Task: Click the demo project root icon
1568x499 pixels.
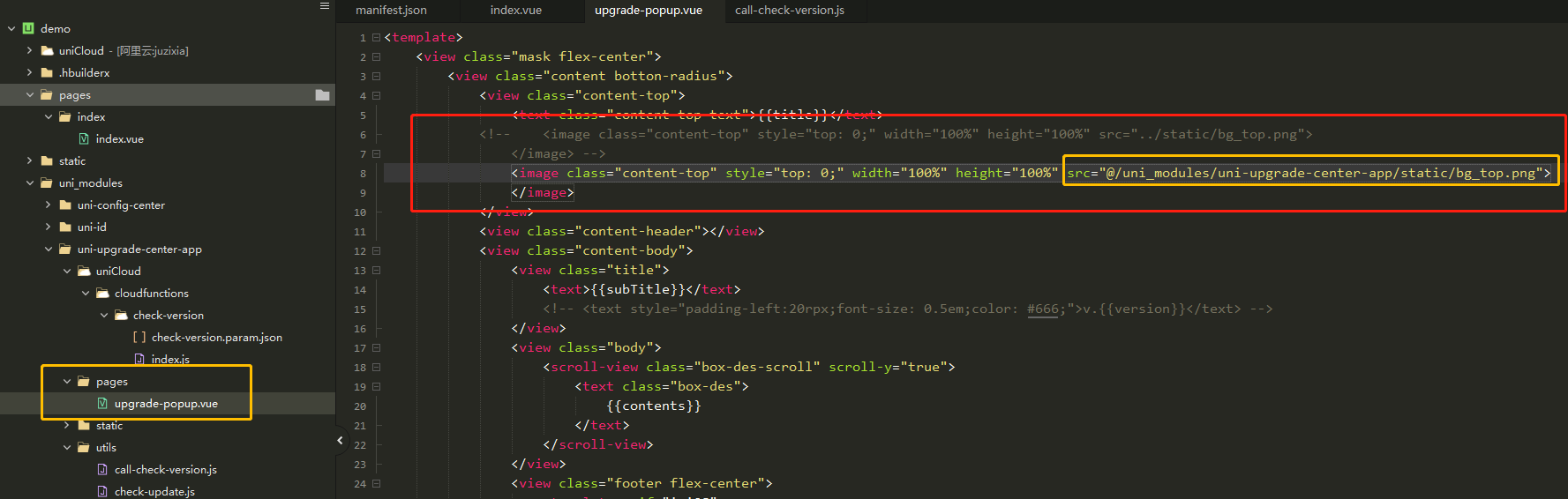Action: [x=28, y=28]
